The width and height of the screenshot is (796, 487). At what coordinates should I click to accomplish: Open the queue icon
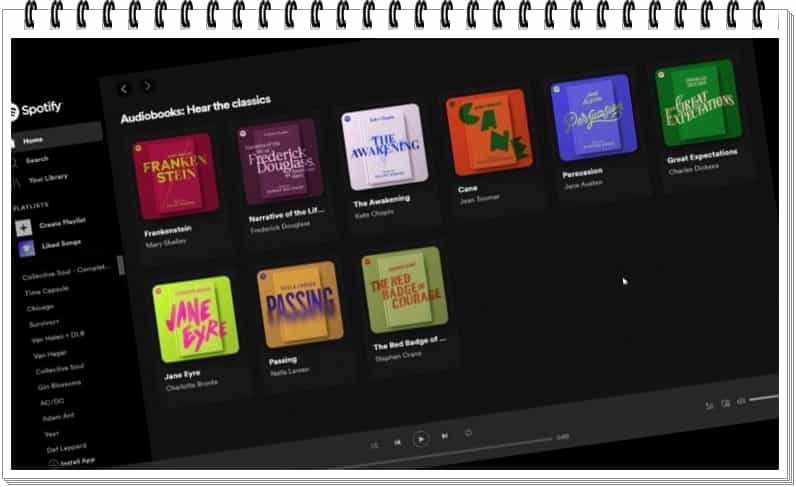710,405
